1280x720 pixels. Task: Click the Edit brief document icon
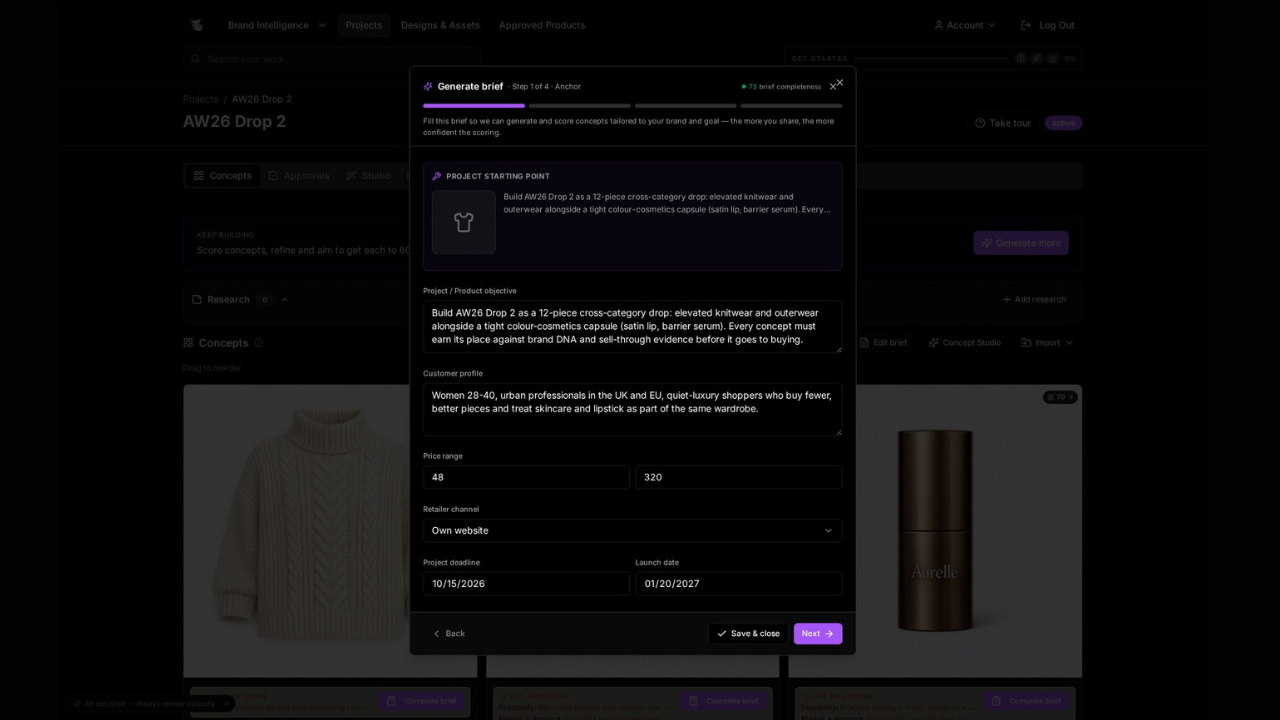[x=865, y=343]
